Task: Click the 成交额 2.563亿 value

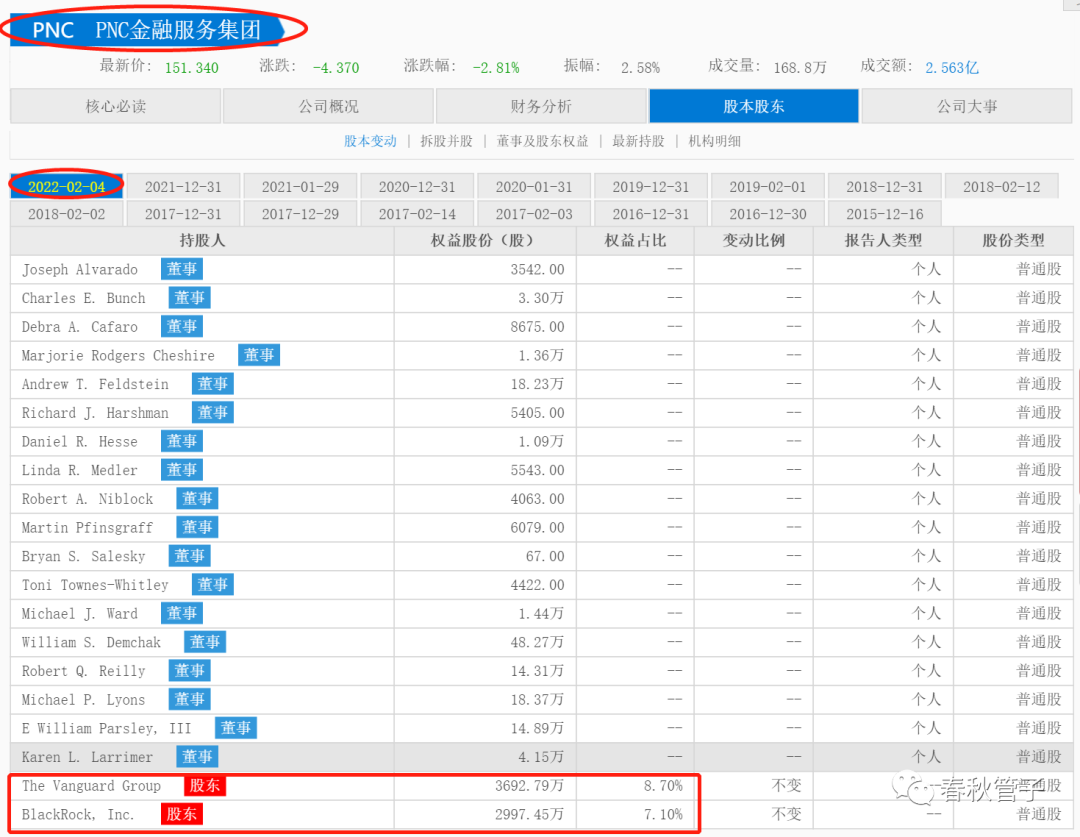Action: [951, 68]
